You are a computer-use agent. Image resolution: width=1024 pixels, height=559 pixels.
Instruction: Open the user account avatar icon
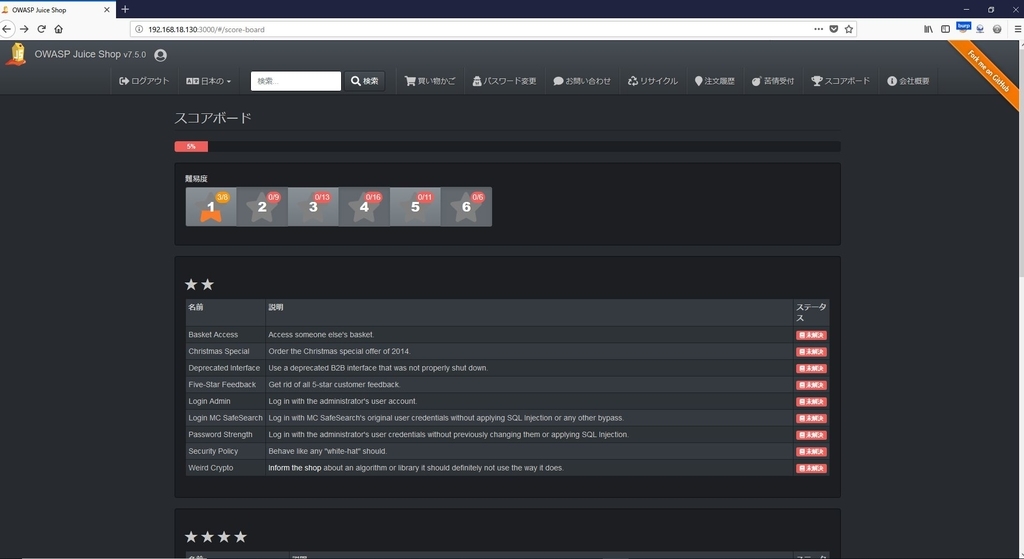point(160,56)
